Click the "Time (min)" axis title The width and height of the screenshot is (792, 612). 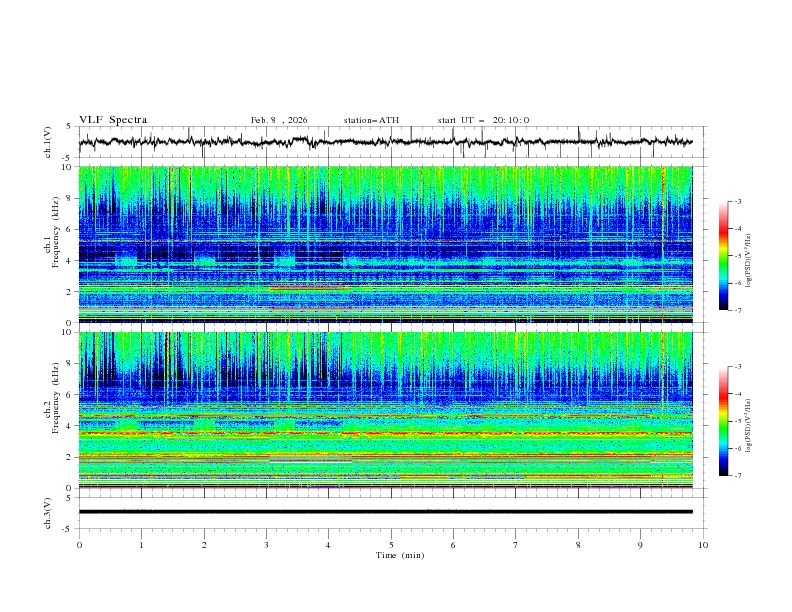point(400,555)
